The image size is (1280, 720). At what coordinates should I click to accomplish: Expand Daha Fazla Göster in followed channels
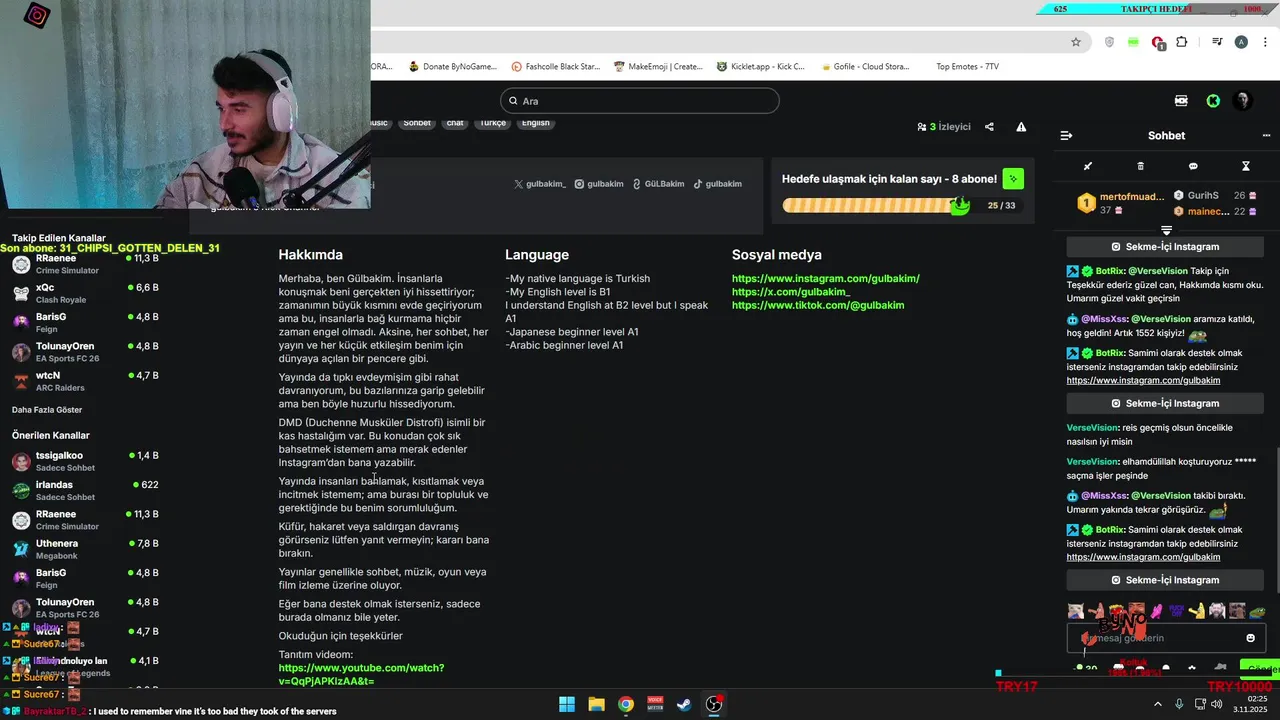[47, 410]
